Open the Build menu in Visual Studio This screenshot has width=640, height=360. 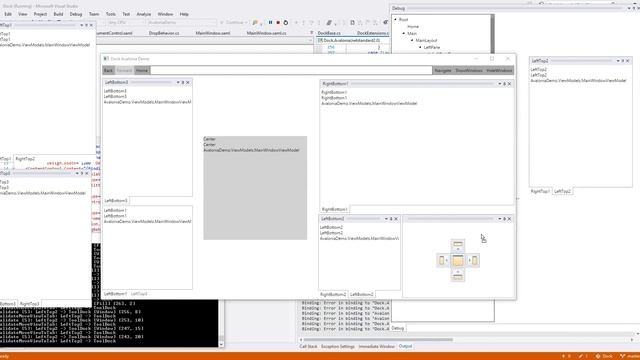click(x=58, y=14)
